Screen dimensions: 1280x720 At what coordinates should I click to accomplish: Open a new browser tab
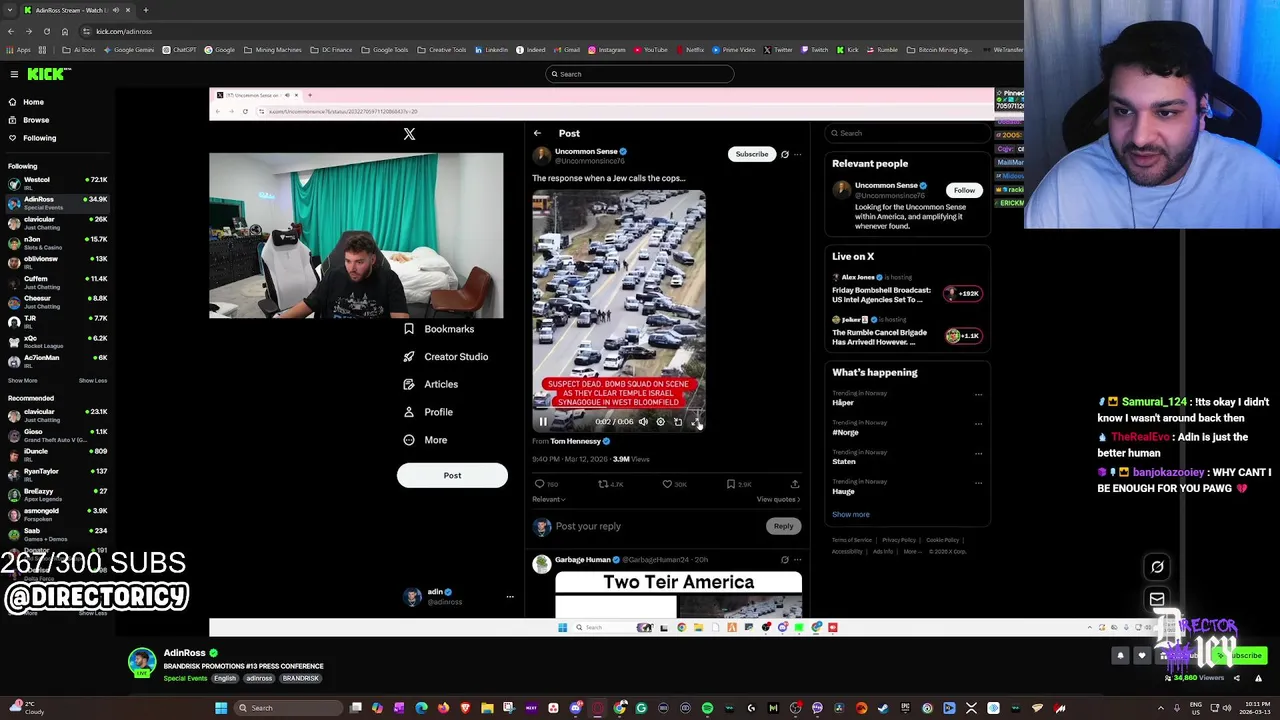(x=145, y=10)
